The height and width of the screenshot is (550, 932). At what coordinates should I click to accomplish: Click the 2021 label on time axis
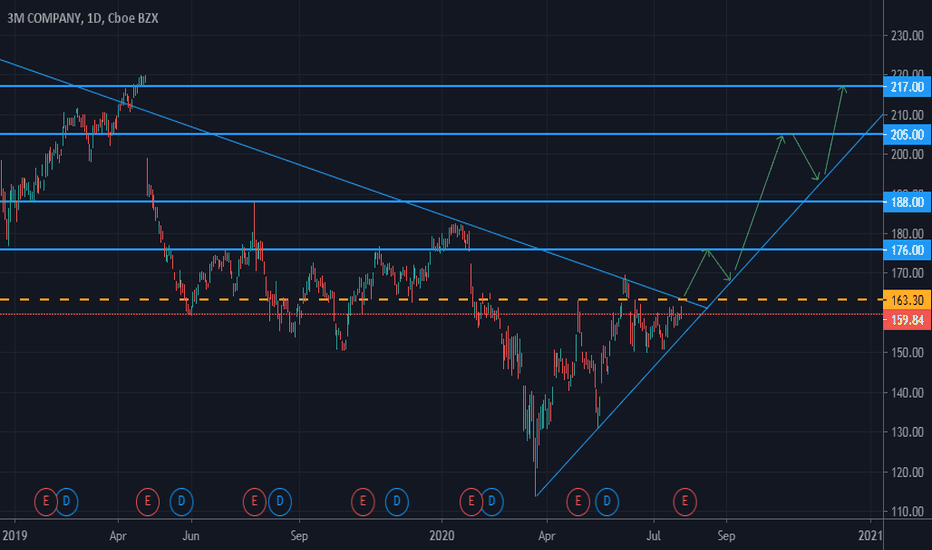(x=870, y=536)
